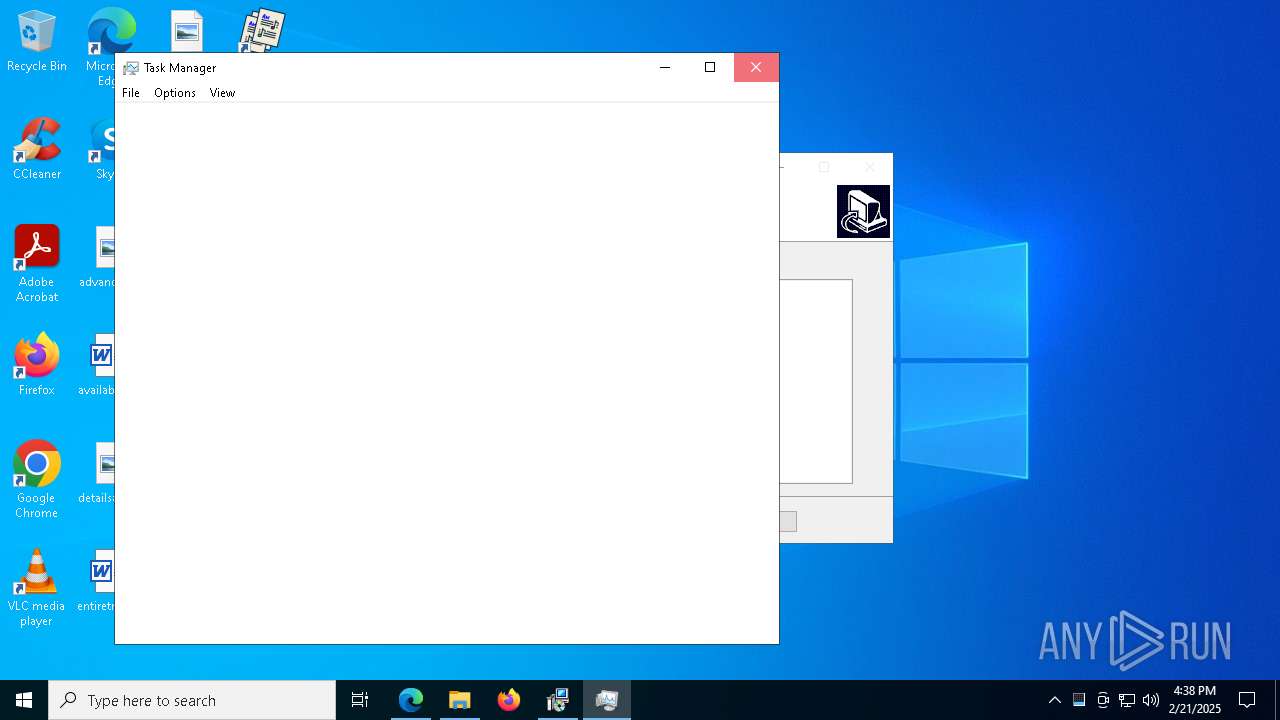Open the File menu in Task Manager
1280x720 pixels.
(131, 93)
